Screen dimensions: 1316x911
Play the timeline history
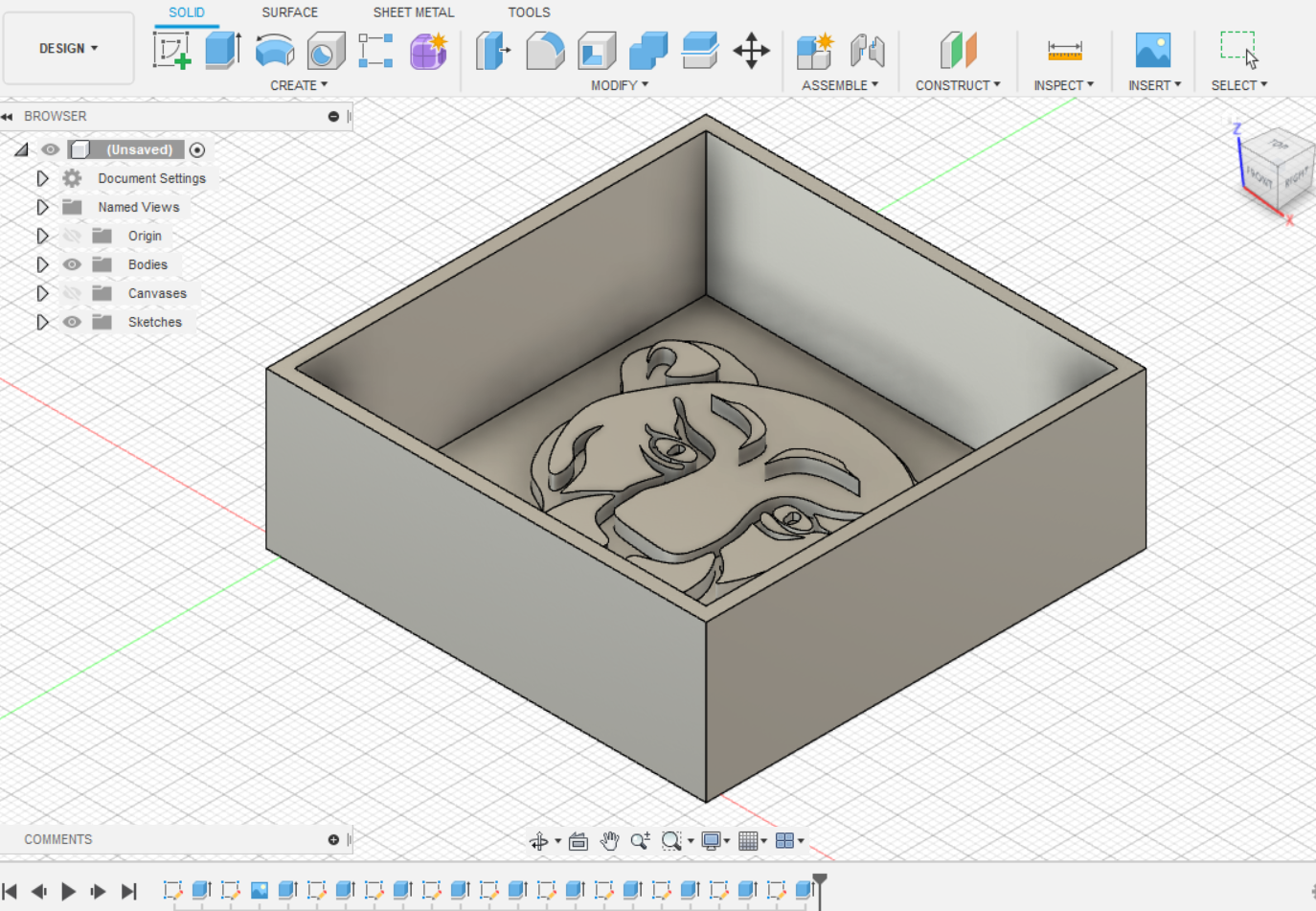pyautogui.click(x=69, y=891)
